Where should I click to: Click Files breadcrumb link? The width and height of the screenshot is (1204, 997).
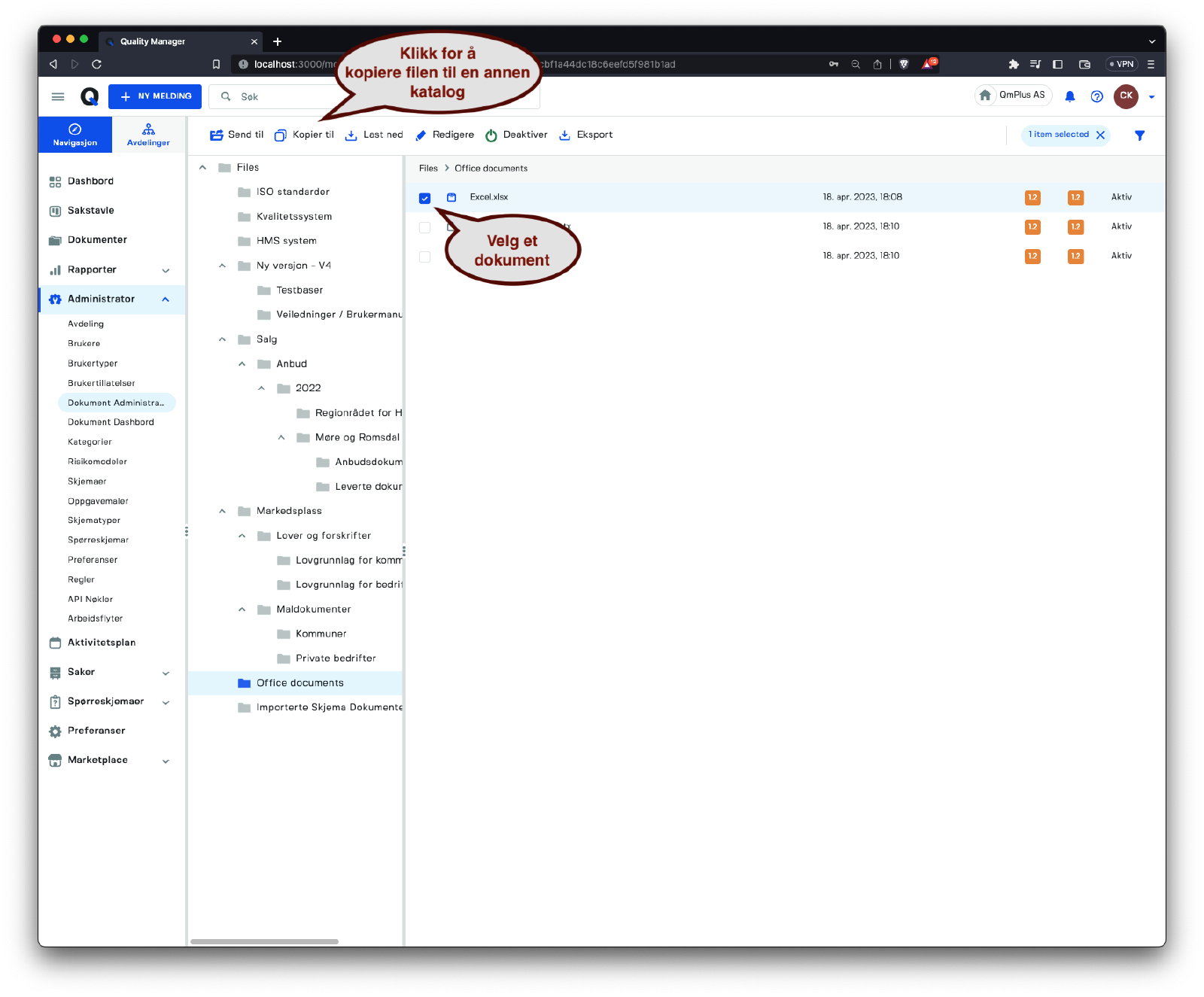click(x=428, y=169)
